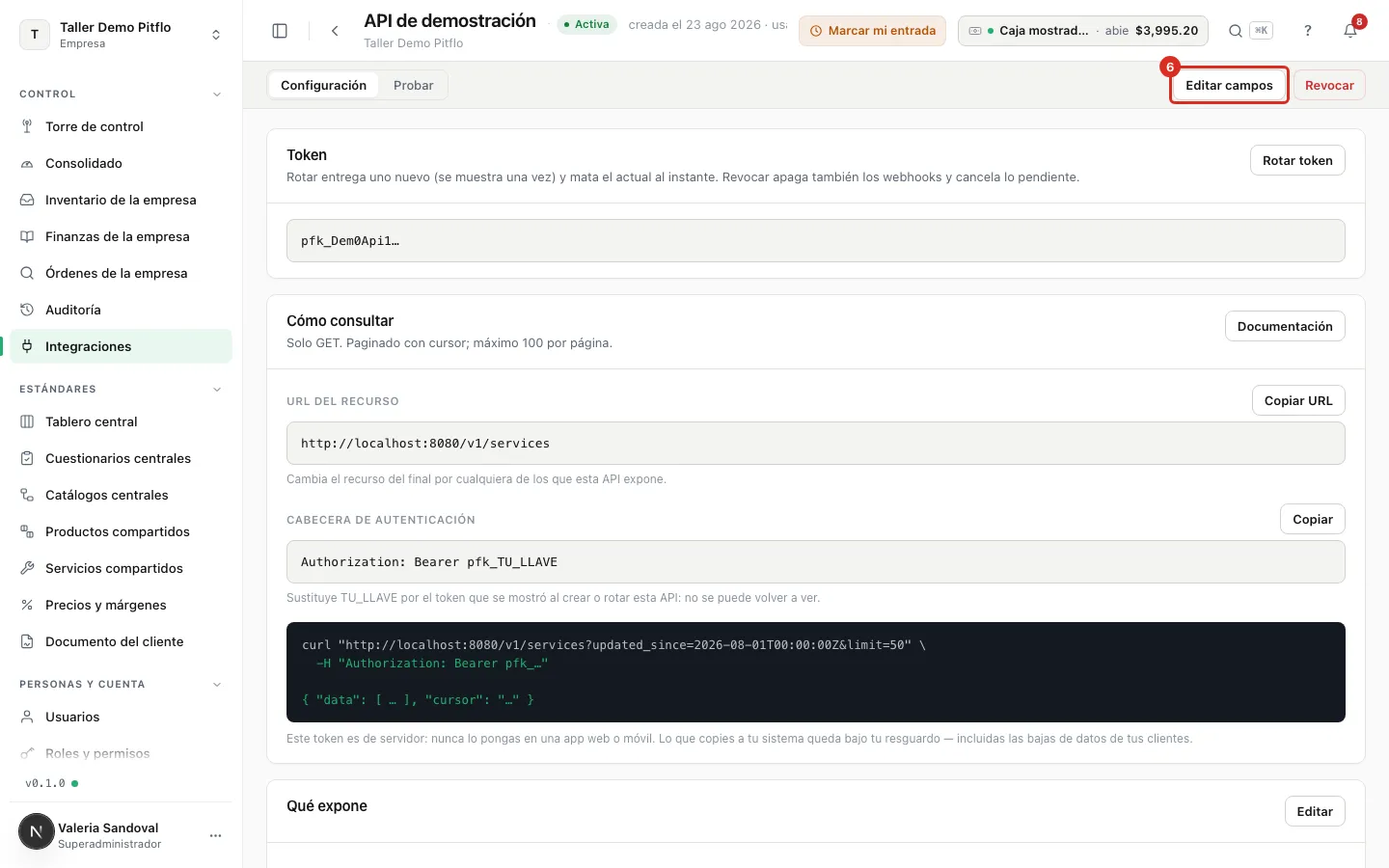The width and height of the screenshot is (1389, 868).
Task: Open the Documentación button
Action: coord(1285,326)
